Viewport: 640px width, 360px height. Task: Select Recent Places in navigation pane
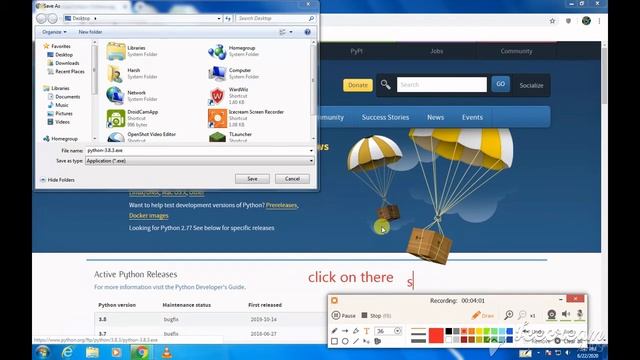coord(66,71)
